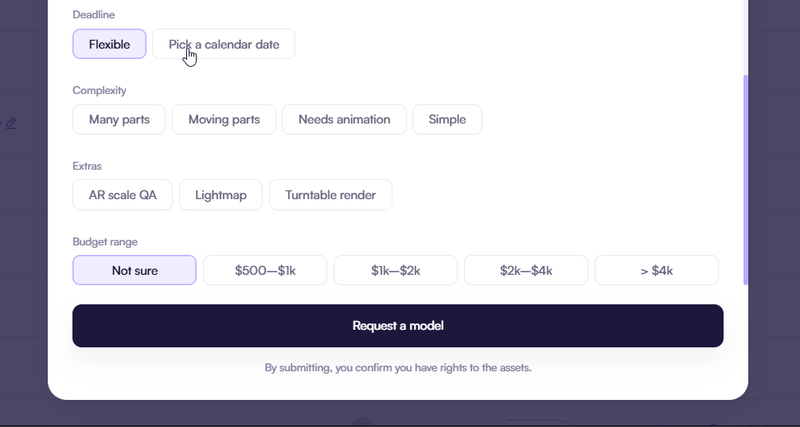
Task: Toggle the Lightmap extra
Action: (x=220, y=195)
